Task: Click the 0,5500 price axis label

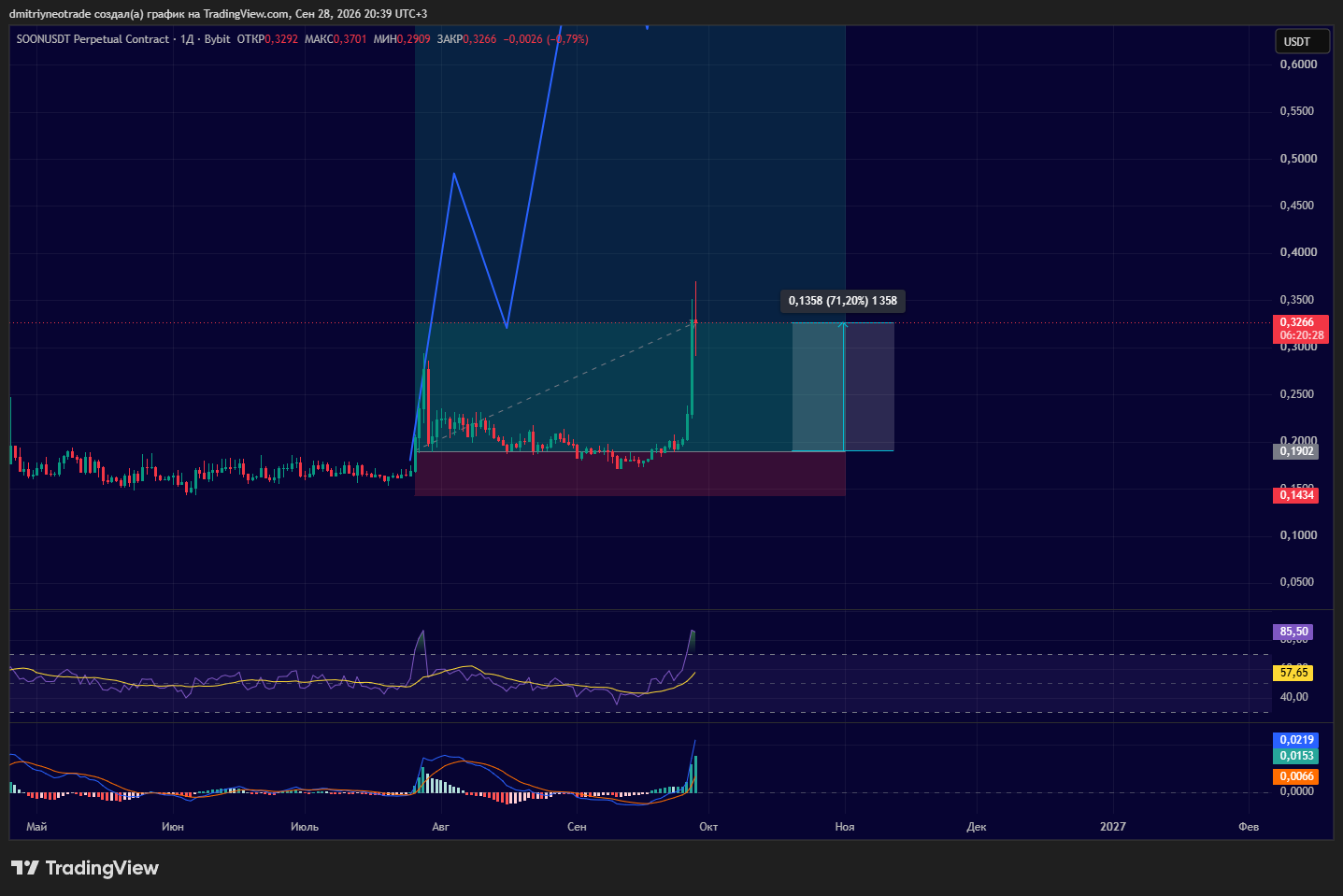Action: click(x=1298, y=111)
